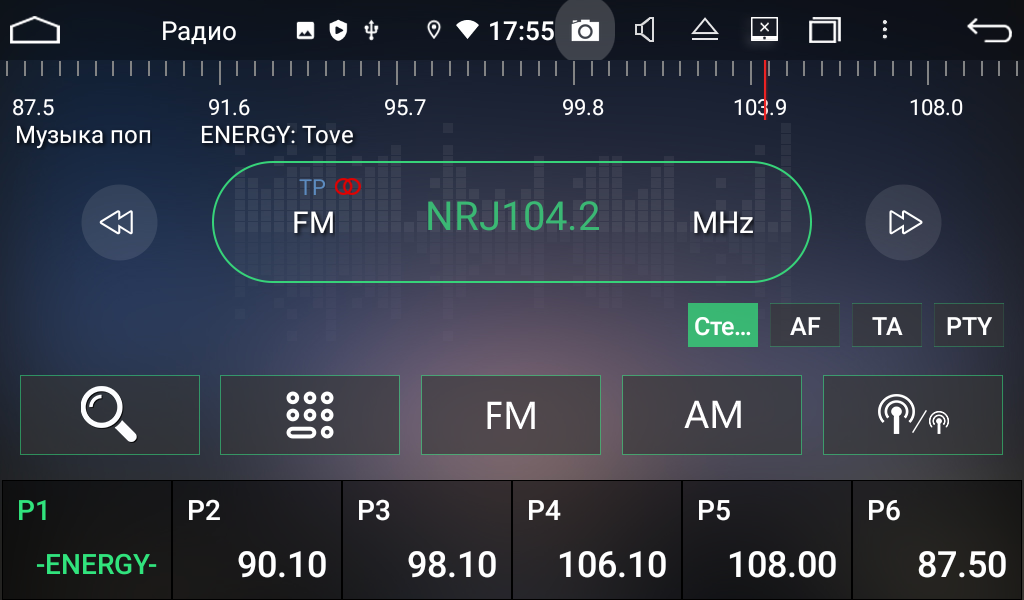Select preset P4 106.10
Image resolution: width=1024 pixels, height=600 pixels.
597,540
